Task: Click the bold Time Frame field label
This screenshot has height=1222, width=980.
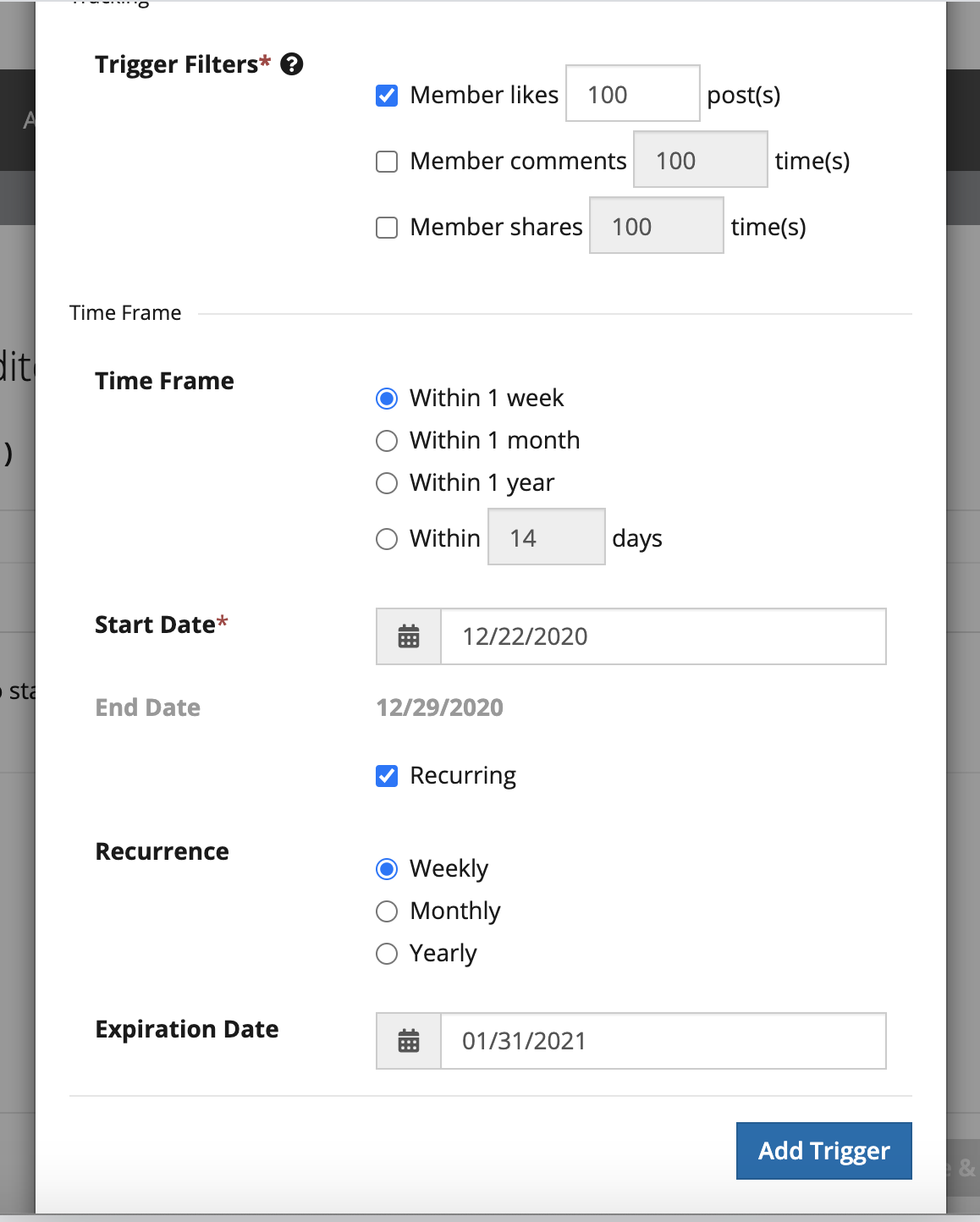Action: point(165,381)
